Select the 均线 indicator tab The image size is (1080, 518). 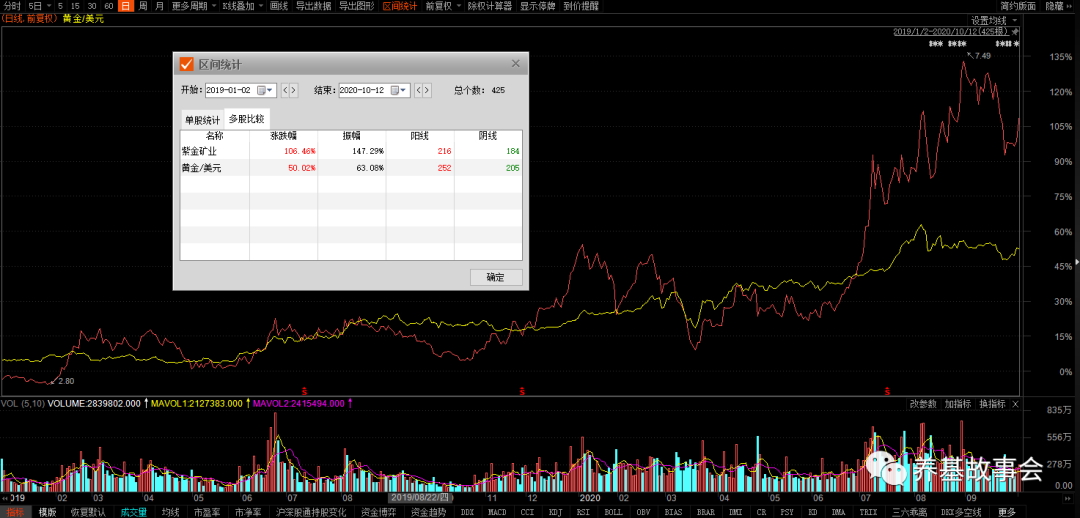(x=170, y=512)
